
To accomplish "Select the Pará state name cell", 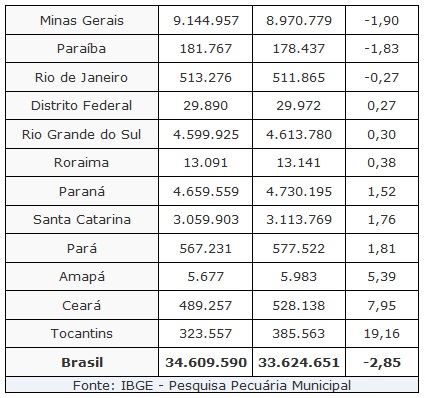I will click(x=82, y=248).
